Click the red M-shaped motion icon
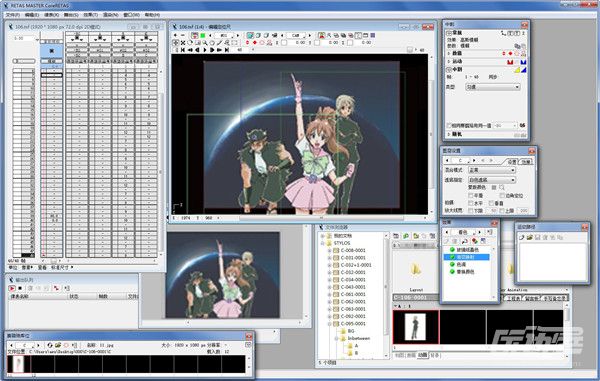600x381 pixels. 510,62
